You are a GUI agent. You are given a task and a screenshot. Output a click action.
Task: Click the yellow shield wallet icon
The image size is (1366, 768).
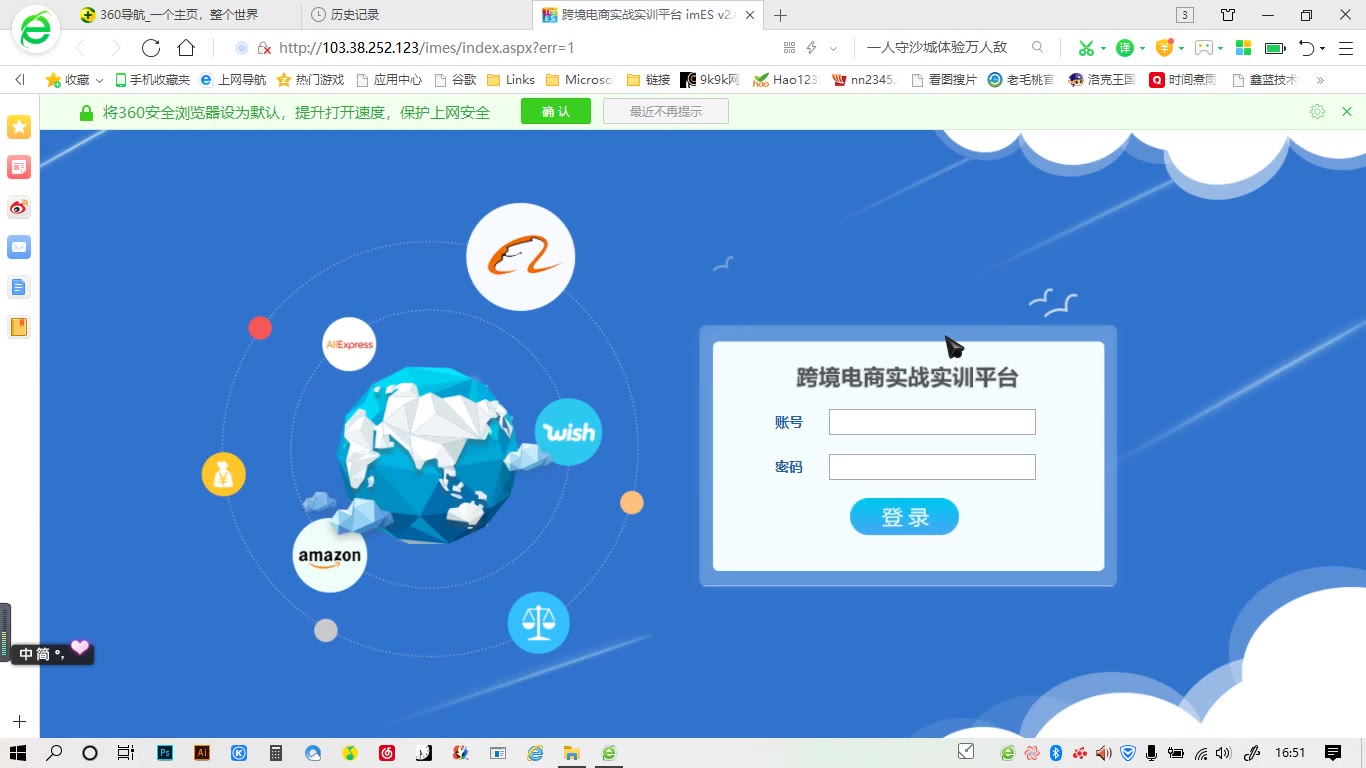1164,48
